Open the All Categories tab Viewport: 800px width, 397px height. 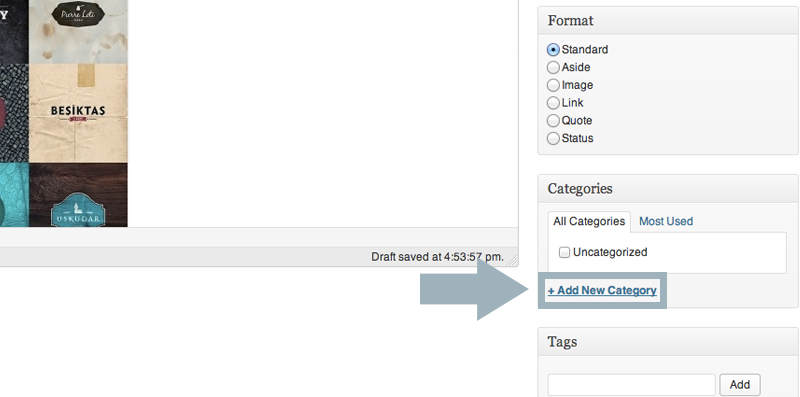pos(589,221)
